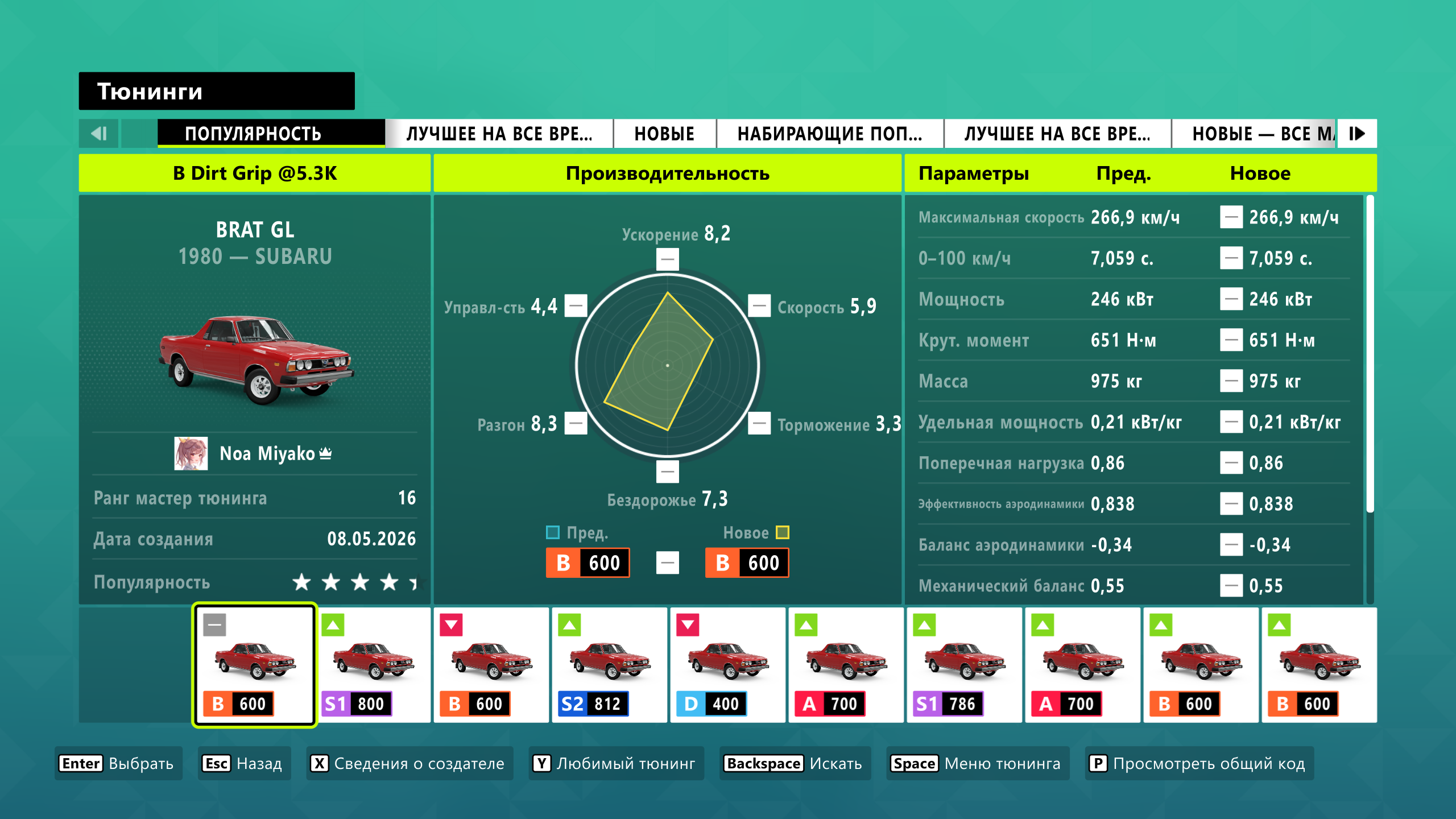The height and width of the screenshot is (819, 1456).
Task: Click the dash indicator above the Ускорение axis
Action: tap(667, 259)
